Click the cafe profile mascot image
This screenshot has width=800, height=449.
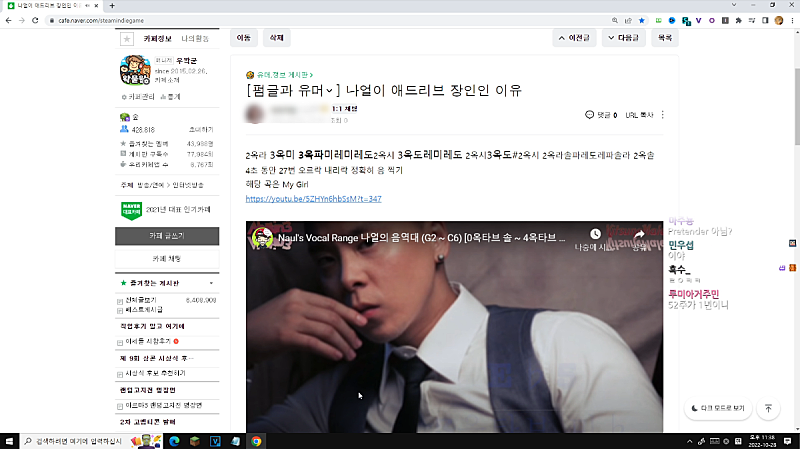(135, 70)
